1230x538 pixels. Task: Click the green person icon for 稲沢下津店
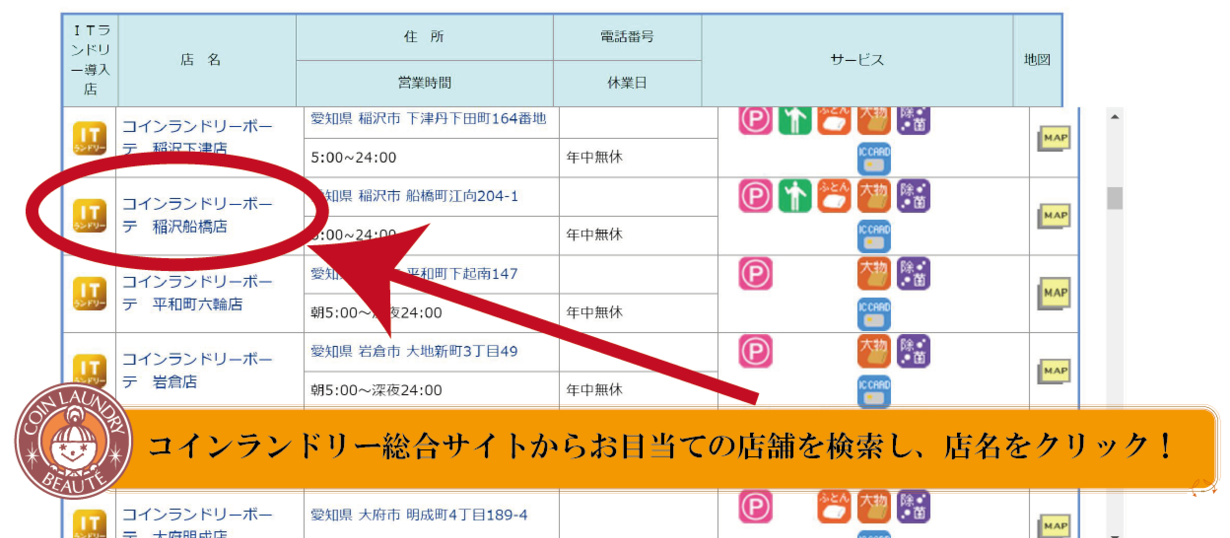pyautogui.click(x=794, y=119)
